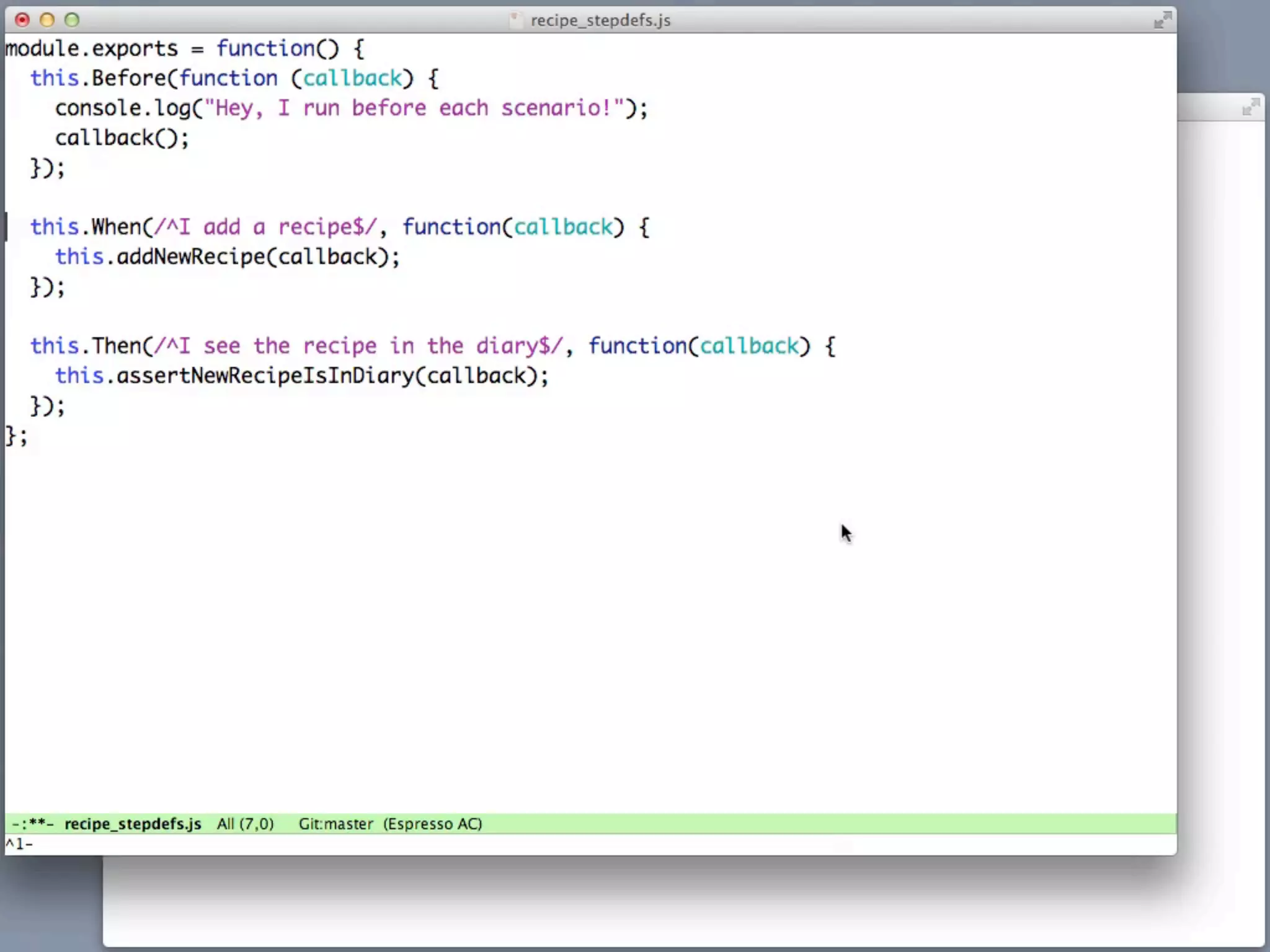Click the minibuffer echo area showing ^1-
1270x952 pixels.
(19, 844)
